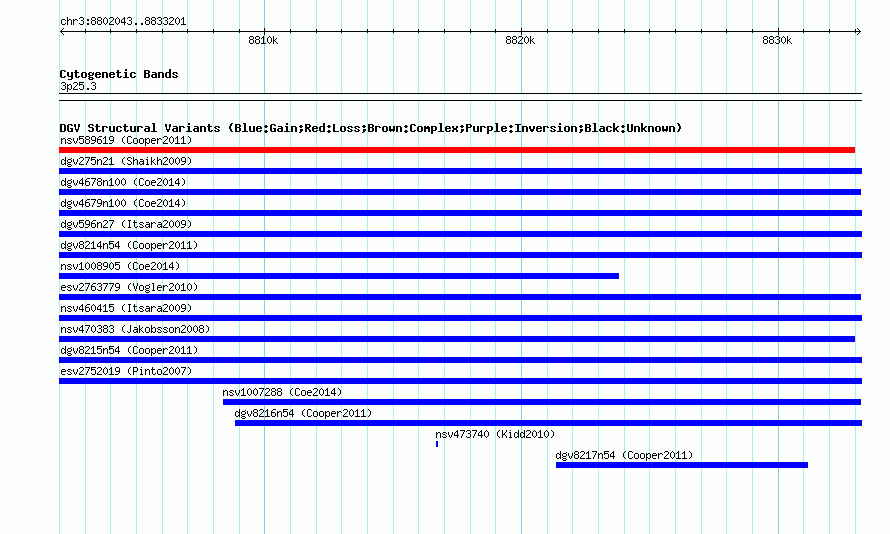Click the dgv8217n54 blue variant bar
The height and width of the screenshot is (534, 890).
682,465
